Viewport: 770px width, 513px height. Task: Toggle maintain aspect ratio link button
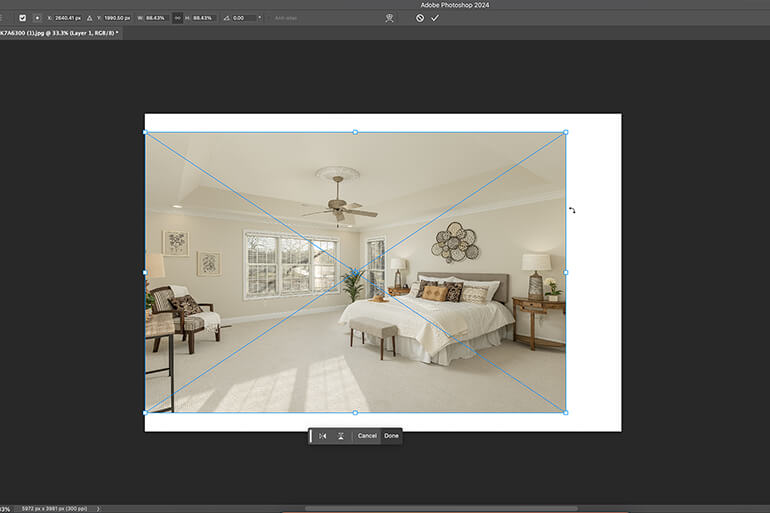coord(177,18)
